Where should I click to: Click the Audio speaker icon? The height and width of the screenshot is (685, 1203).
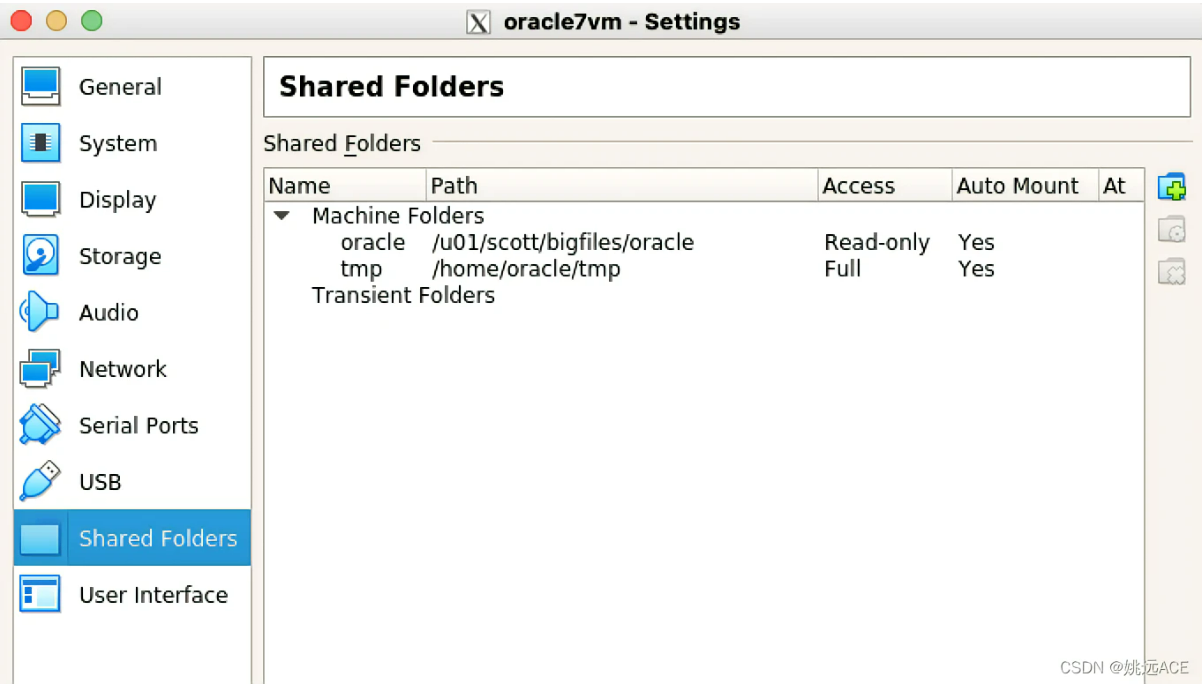40,312
